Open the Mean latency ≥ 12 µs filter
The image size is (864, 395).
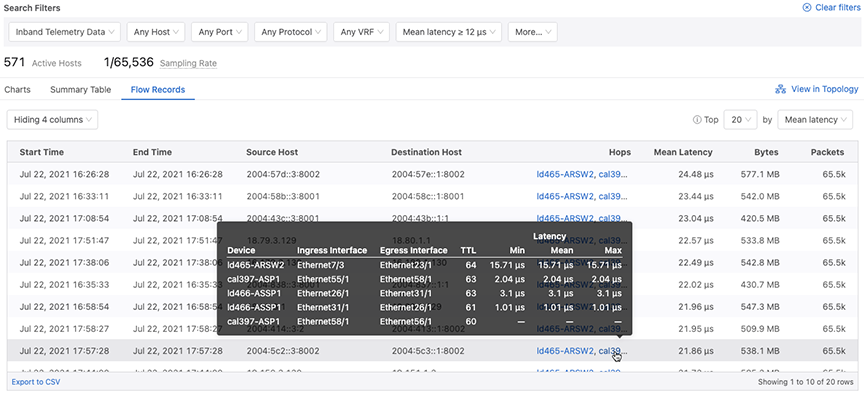[x=449, y=32]
